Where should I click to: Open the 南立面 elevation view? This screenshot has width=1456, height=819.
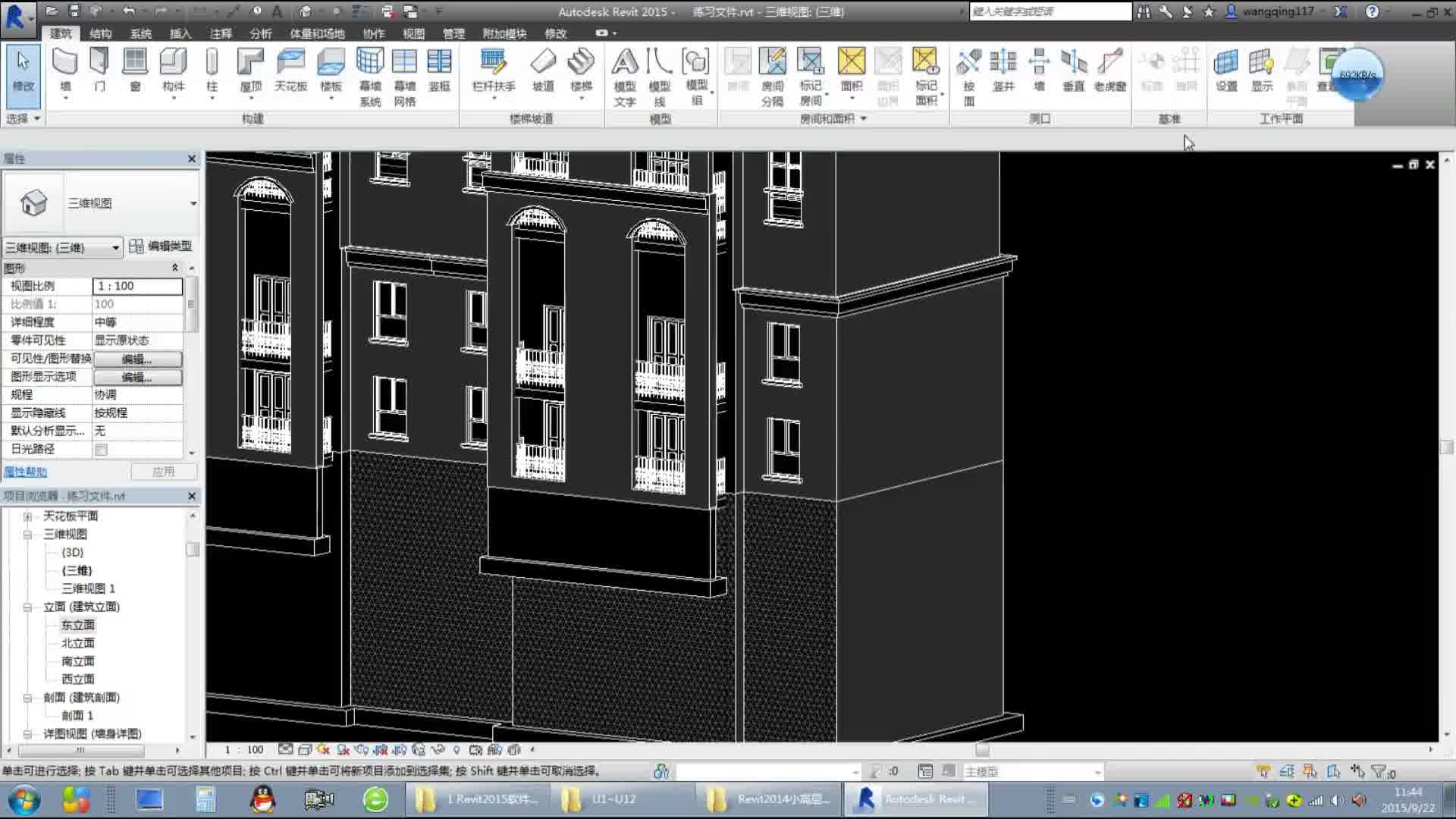click(77, 661)
